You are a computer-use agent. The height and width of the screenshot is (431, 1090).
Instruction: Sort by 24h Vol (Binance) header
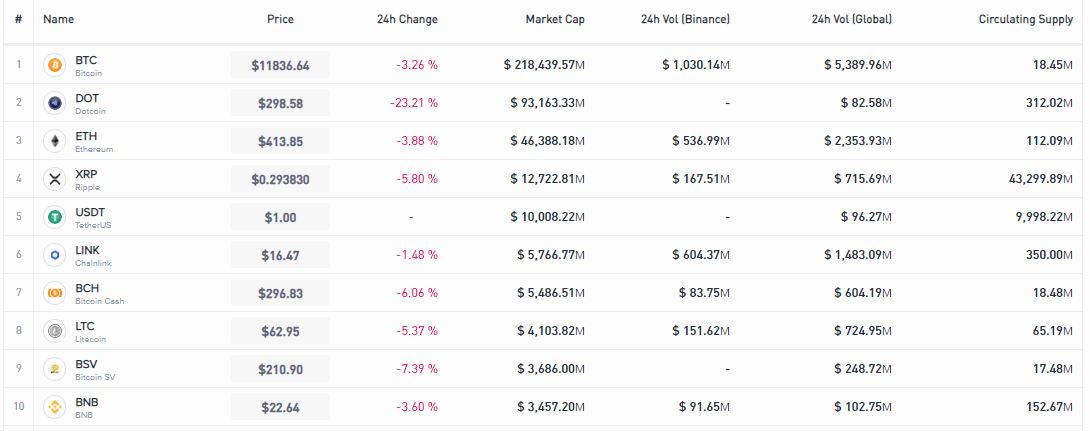685,19
